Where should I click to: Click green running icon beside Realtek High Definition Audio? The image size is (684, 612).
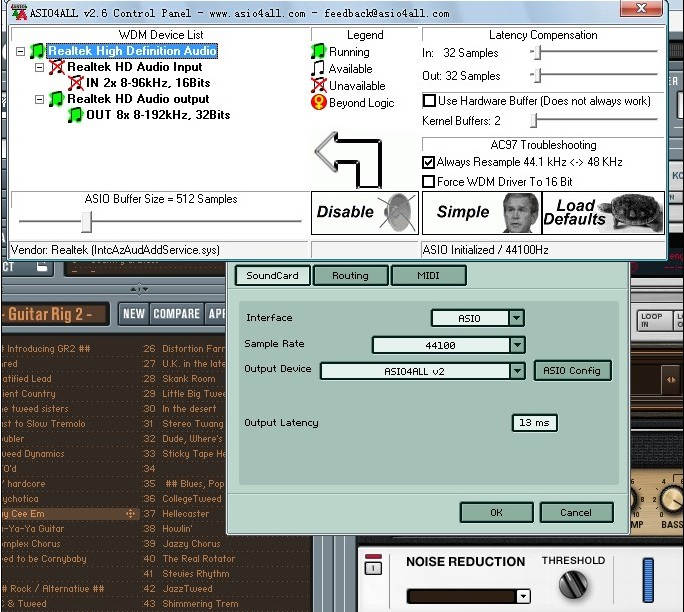point(37,51)
